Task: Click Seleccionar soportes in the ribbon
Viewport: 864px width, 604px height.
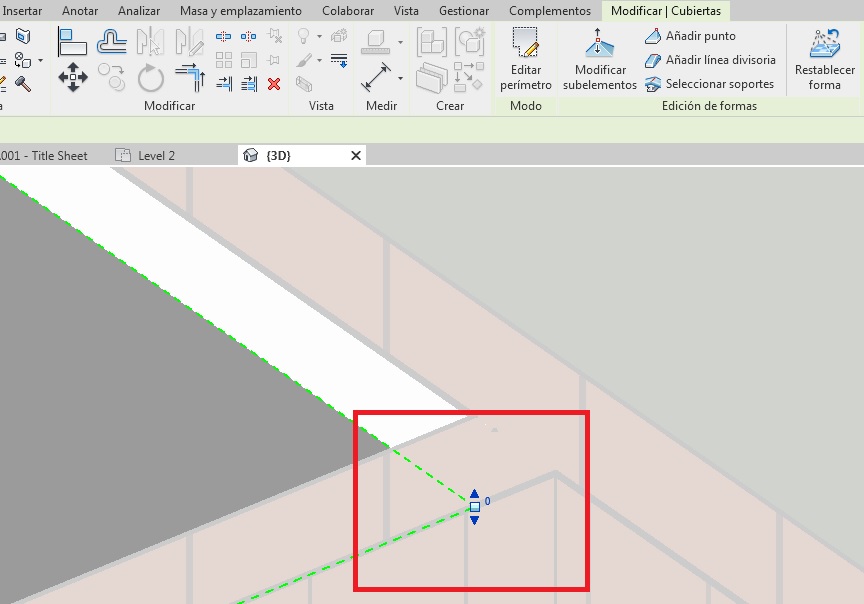Action: [x=709, y=84]
